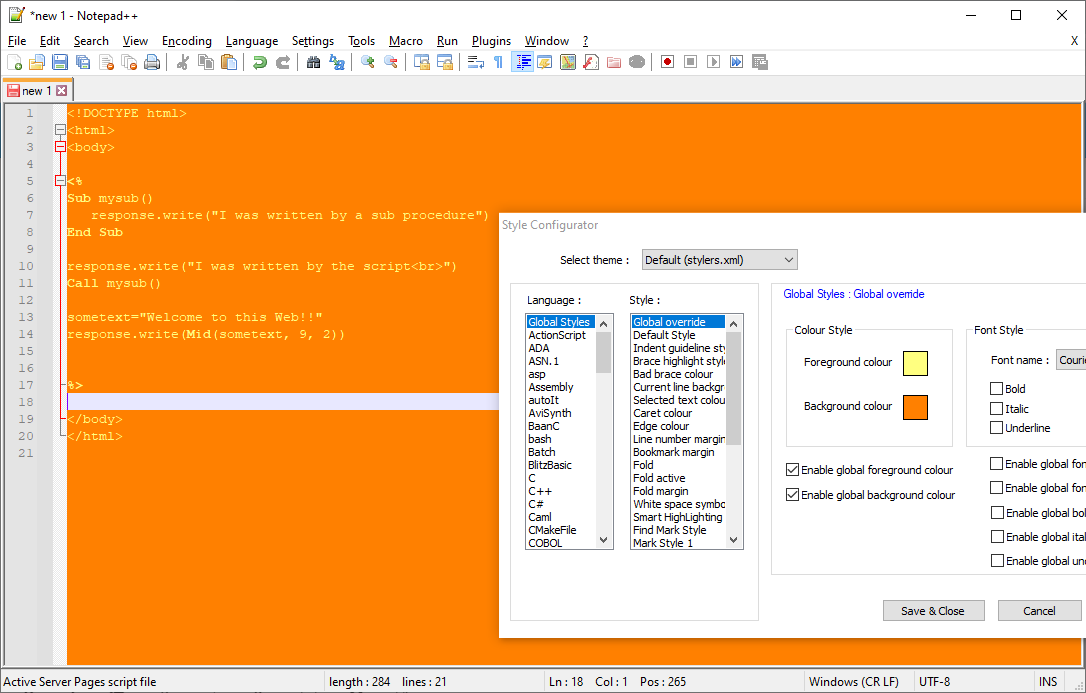The image size is (1086, 693).
Task: Click the Stop recording macro icon
Action: [691, 62]
